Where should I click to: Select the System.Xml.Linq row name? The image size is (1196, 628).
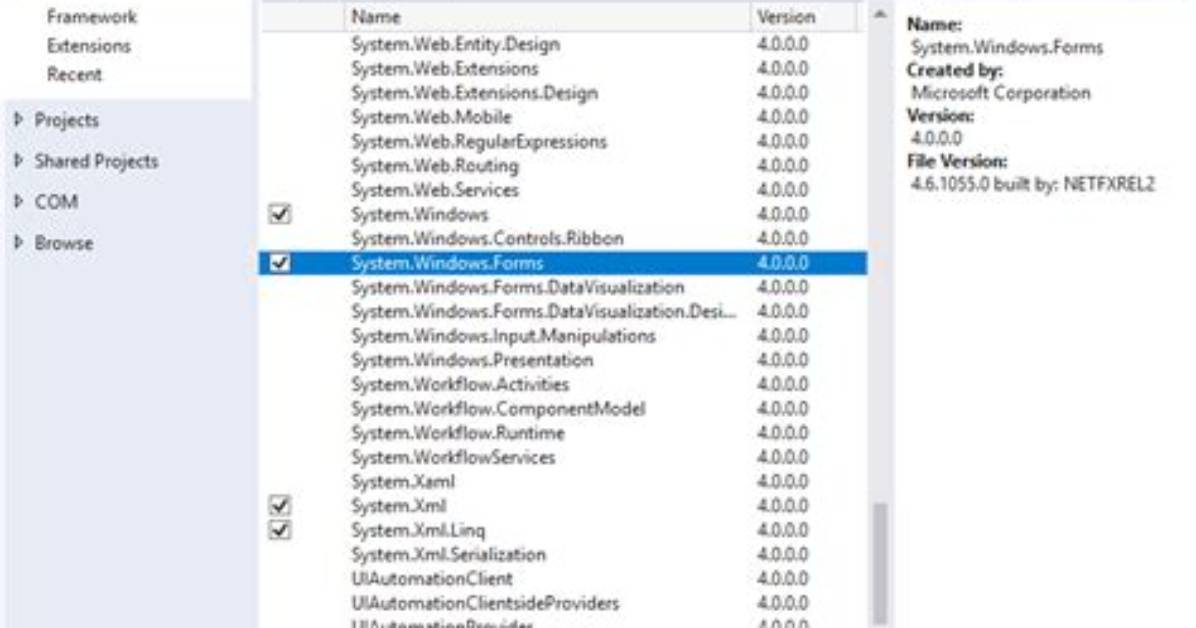pyautogui.click(x=418, y=530)
